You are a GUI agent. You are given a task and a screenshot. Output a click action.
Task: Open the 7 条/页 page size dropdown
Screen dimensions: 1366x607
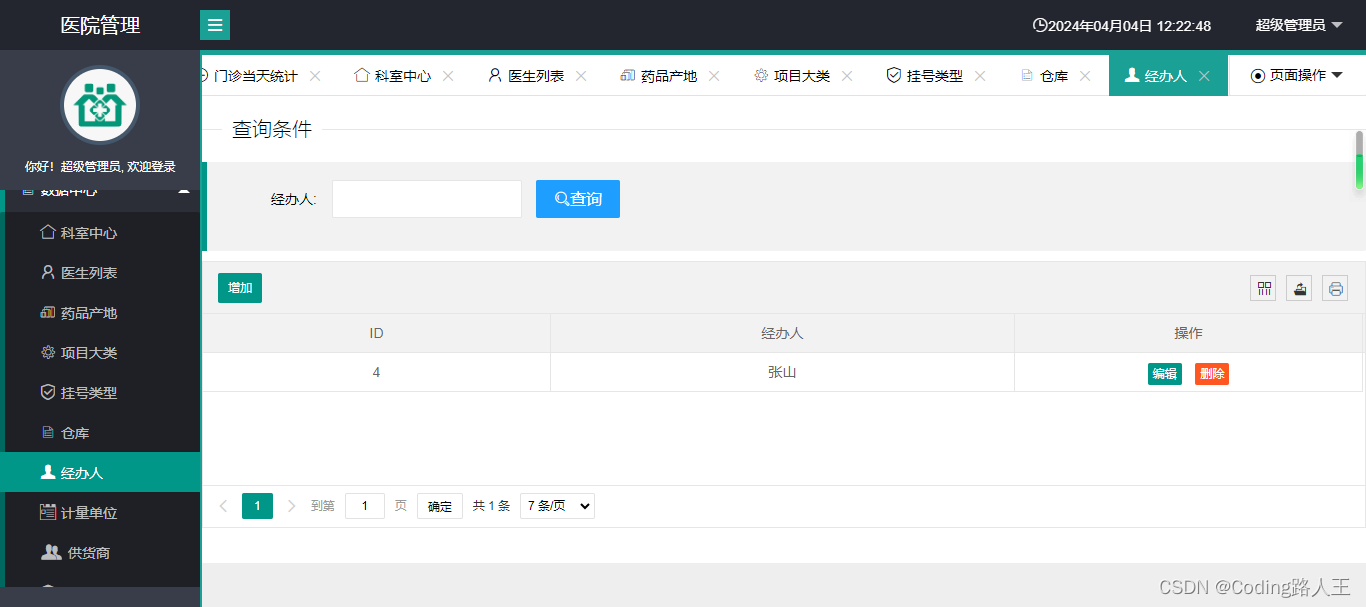click(557, 506)
